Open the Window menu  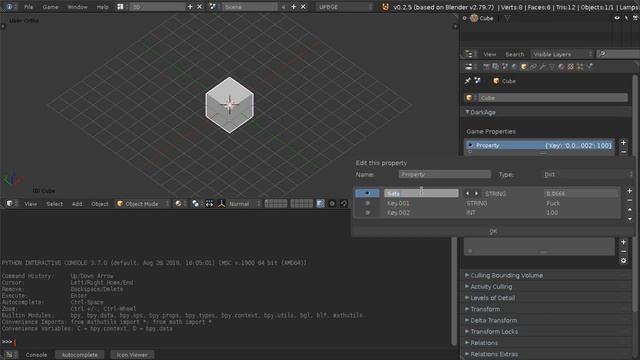pos(77,7)
